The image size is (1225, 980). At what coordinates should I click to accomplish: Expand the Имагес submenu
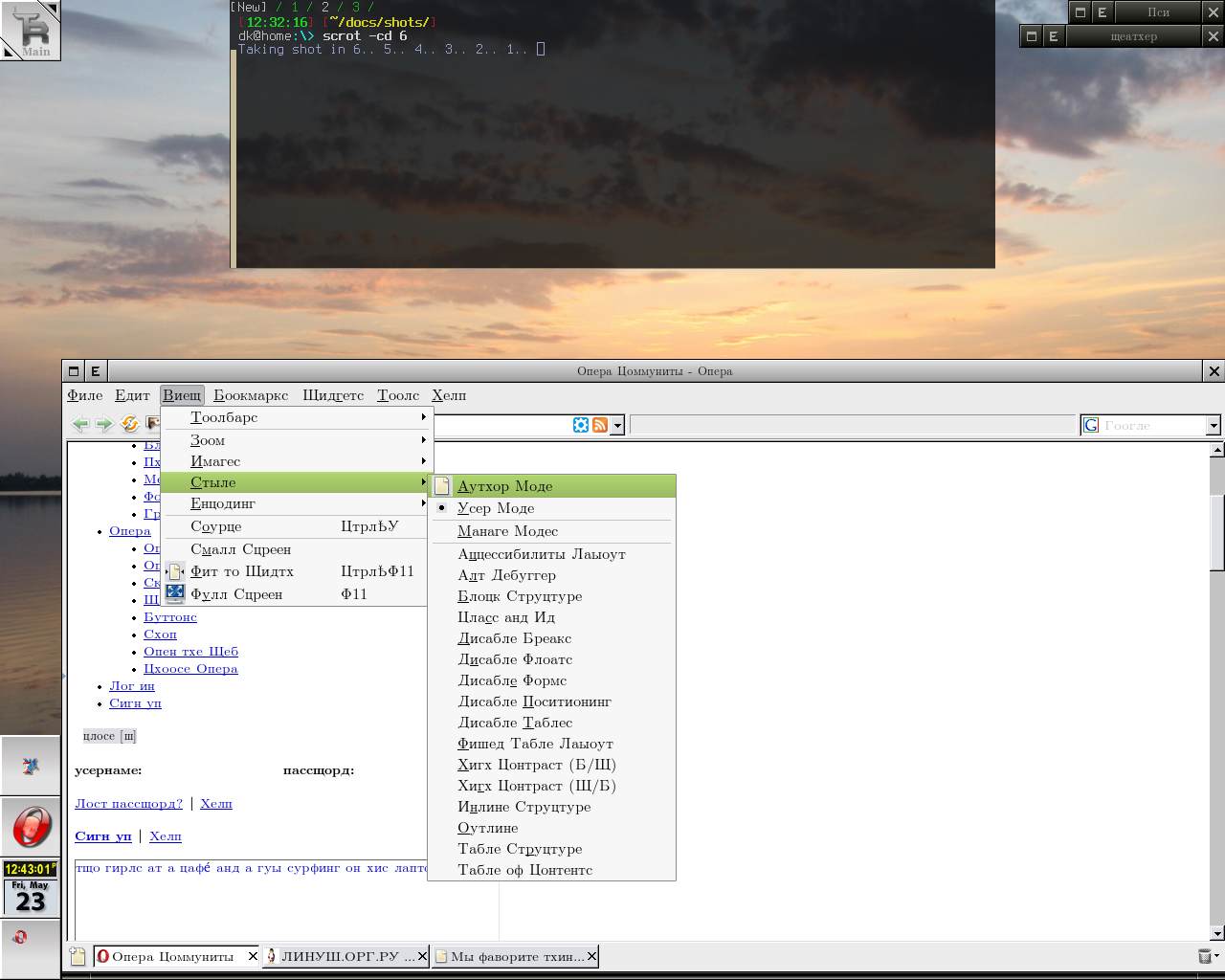point(297,461)
